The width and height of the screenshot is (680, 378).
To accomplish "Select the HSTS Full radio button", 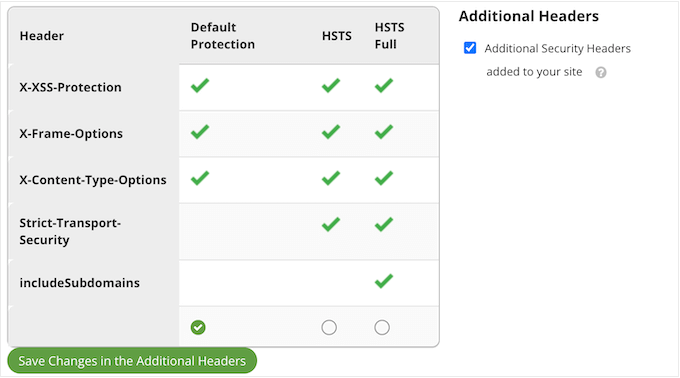I will (382, 327).
